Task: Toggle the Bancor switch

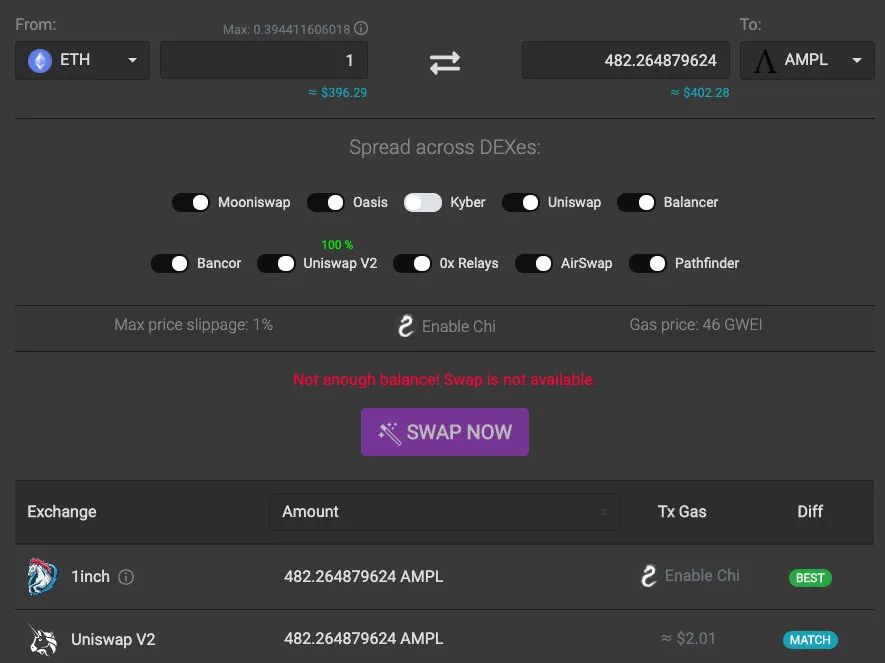Action: pos(170,264)
